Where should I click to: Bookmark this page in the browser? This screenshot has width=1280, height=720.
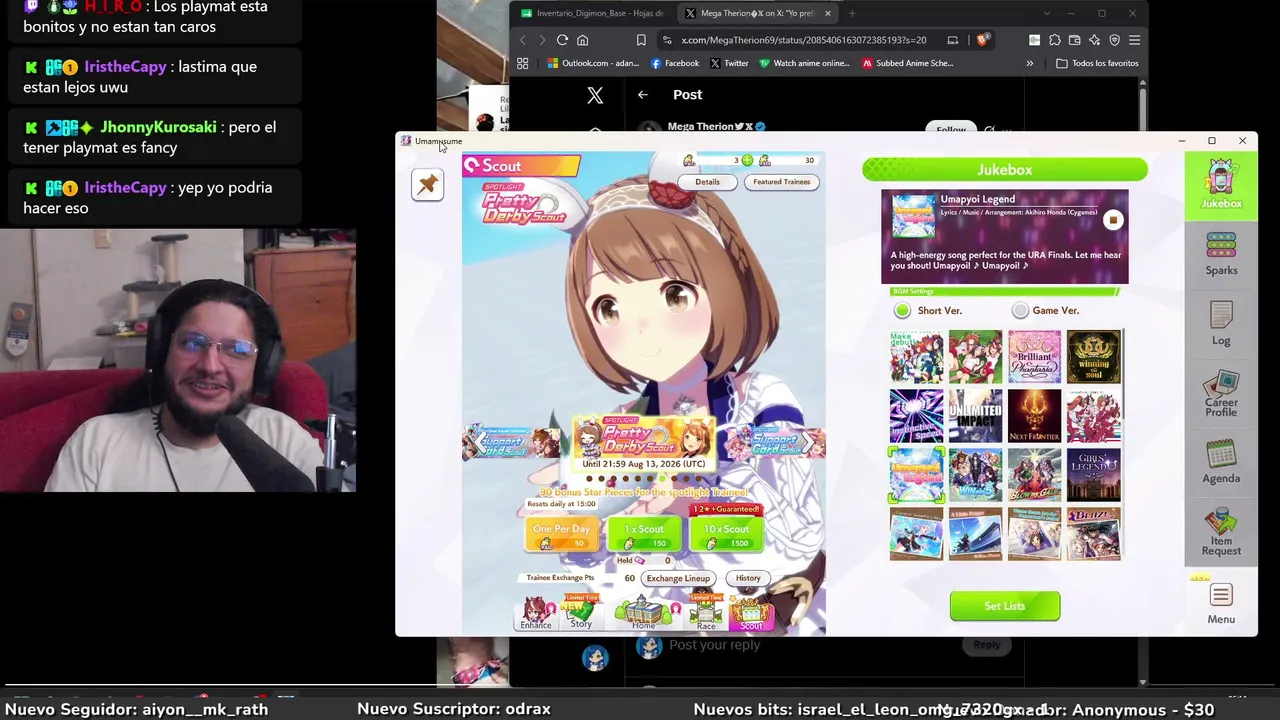[x=641, y=40]
